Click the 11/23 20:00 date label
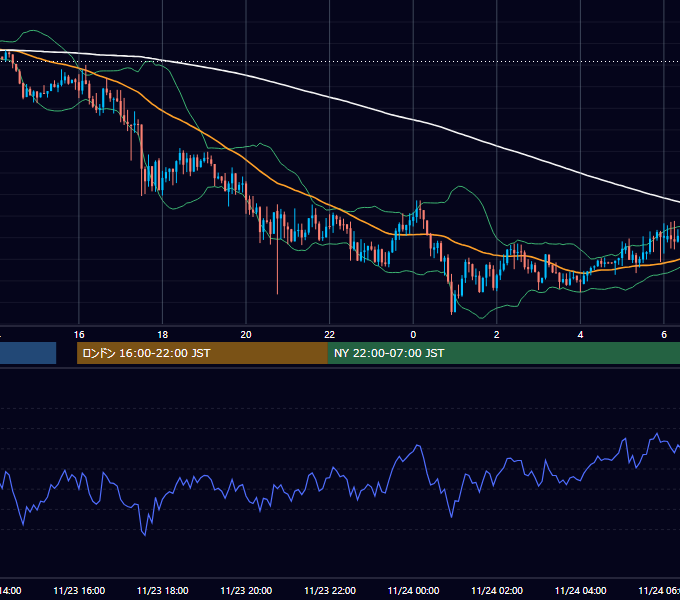The width and height of the screenshot is (680, 600). pyautogui.click(x=246, y=591)
